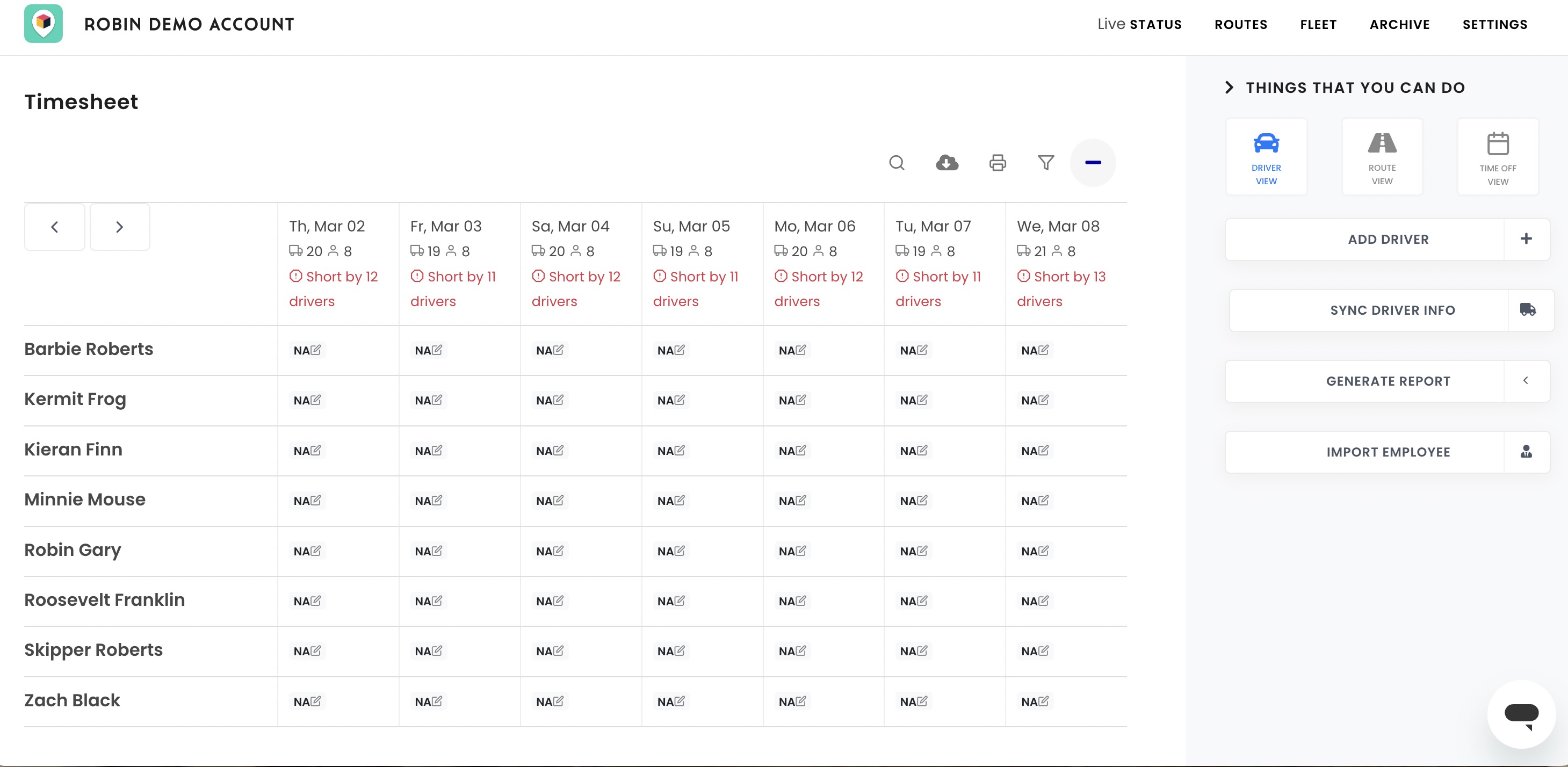Edit Barbie Roberts Thursday Mar 02 entry
Screen dimensions: 1568x767
(315, 350)
